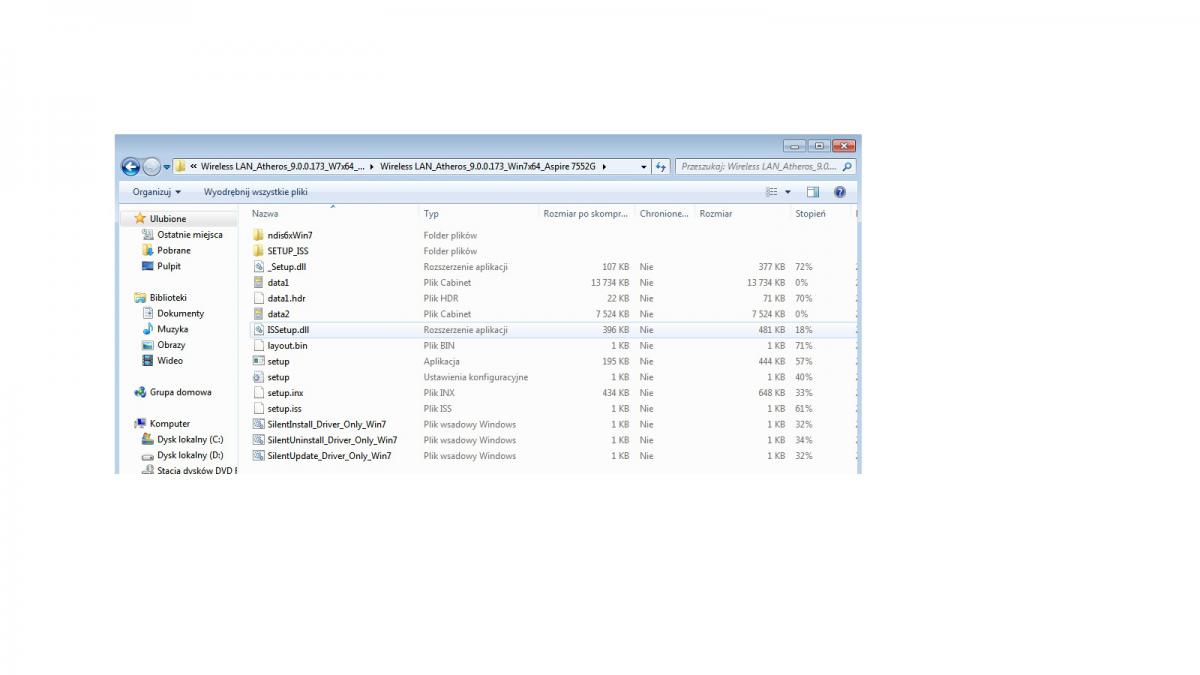Image resolution: width=1200 pixels, height=675 pixels.
Task: Click the Plik HDR type cell
Action: coord(440,298)
